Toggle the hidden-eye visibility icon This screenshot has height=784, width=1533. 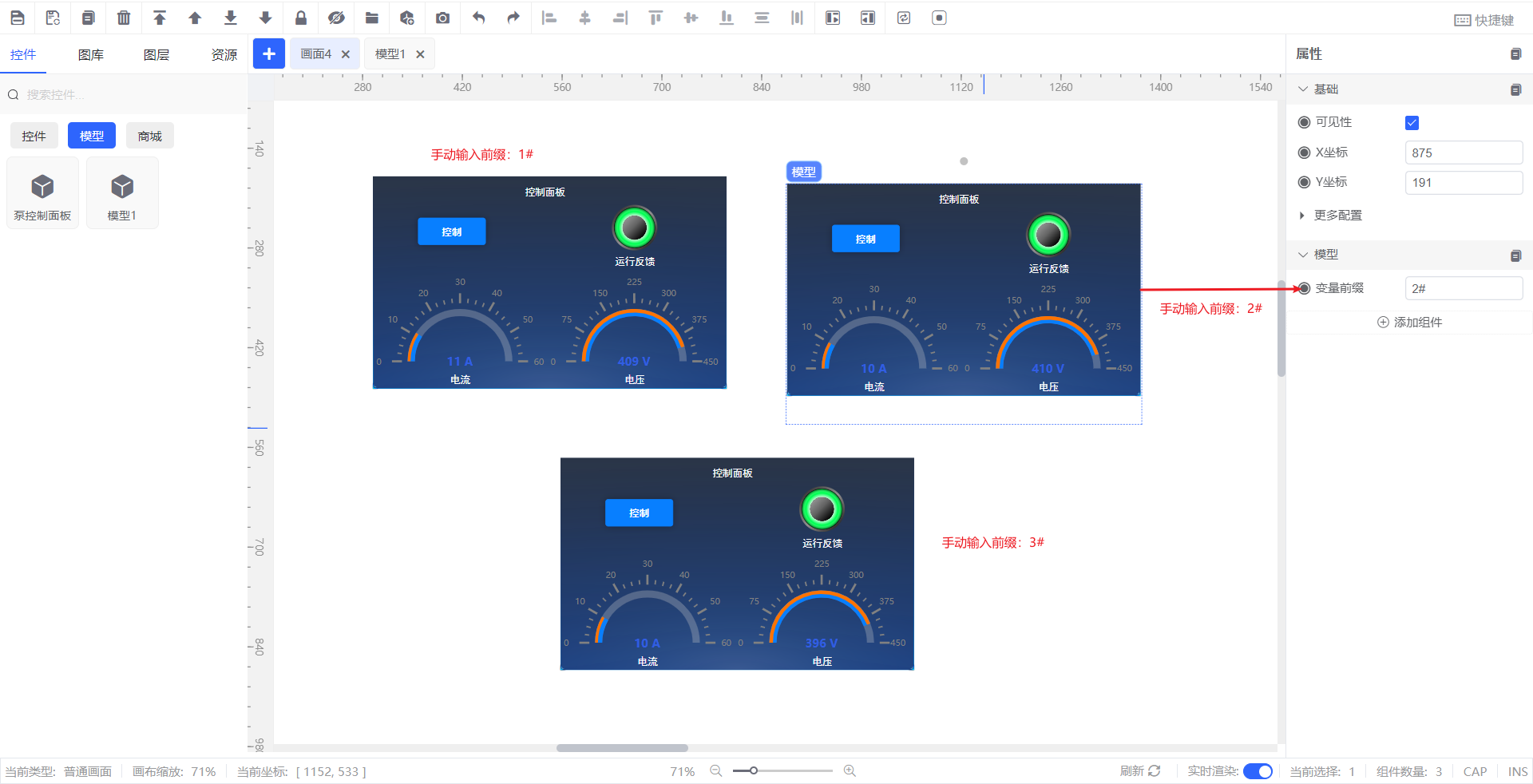pos(336,18)
